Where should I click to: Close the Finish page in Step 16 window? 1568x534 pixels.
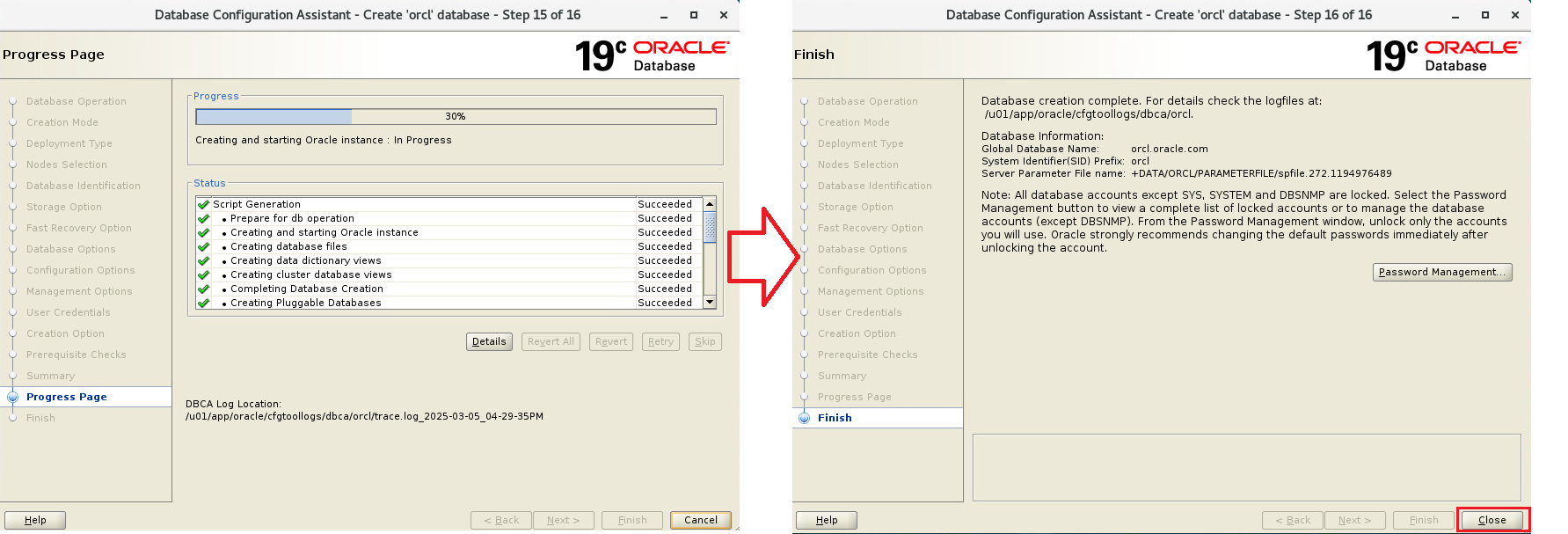[1492, 520]
